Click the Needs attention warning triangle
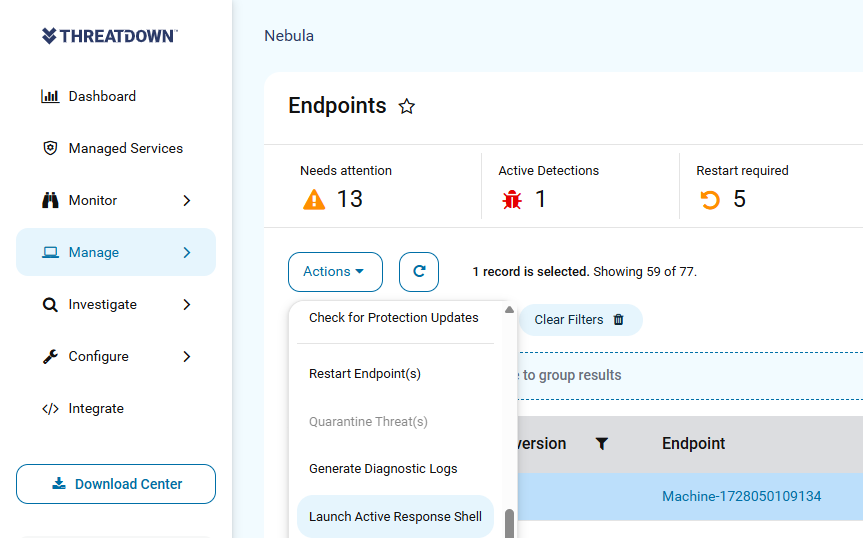 click(314, 199)
